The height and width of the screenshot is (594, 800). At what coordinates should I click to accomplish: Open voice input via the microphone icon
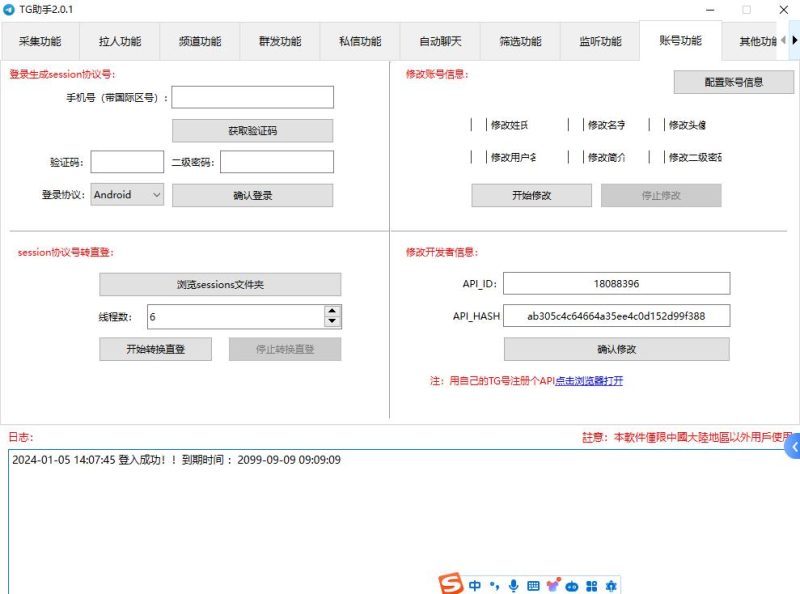(513, 585)
